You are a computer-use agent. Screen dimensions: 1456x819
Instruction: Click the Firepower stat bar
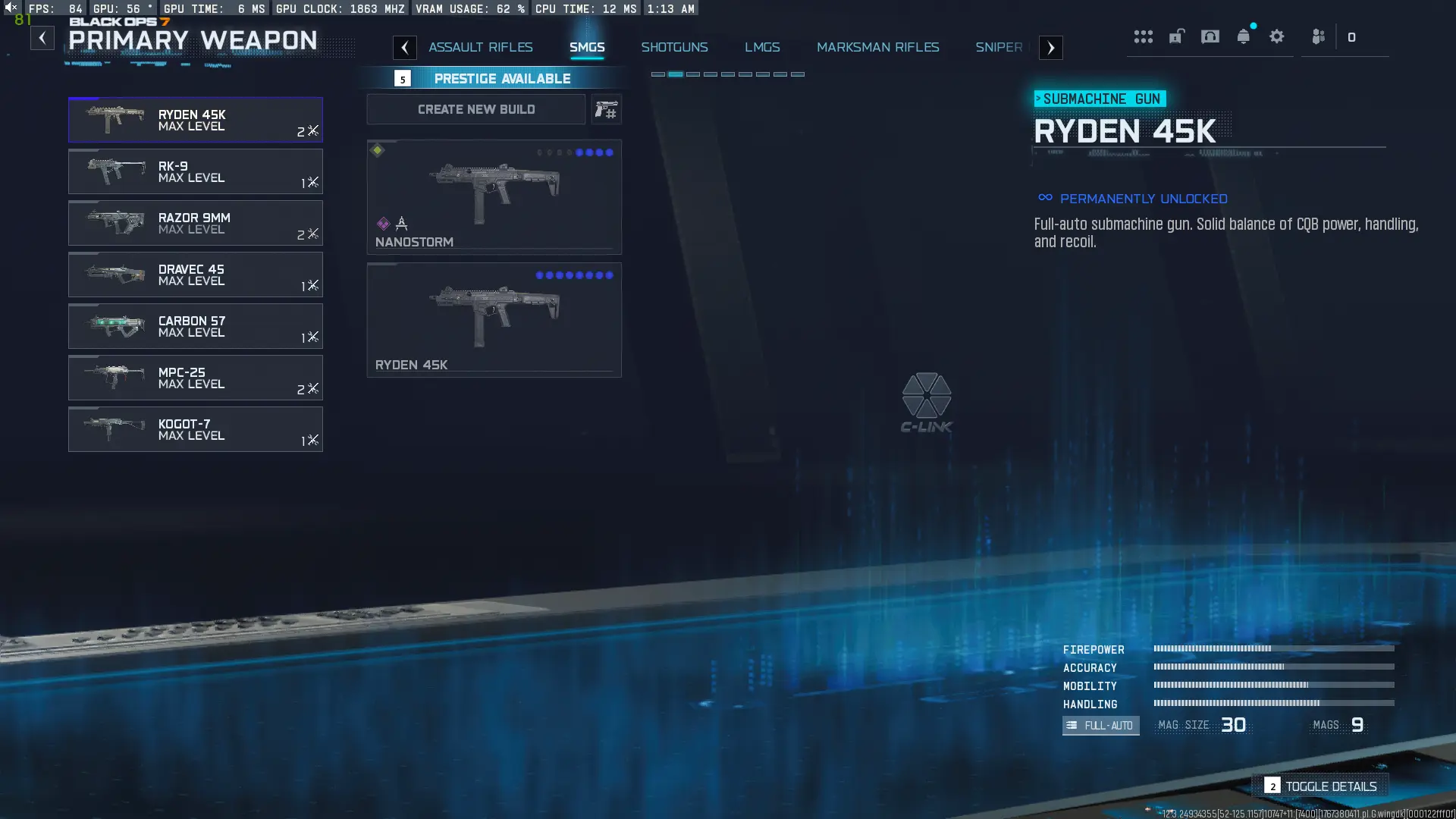(x=1273, y=649)
